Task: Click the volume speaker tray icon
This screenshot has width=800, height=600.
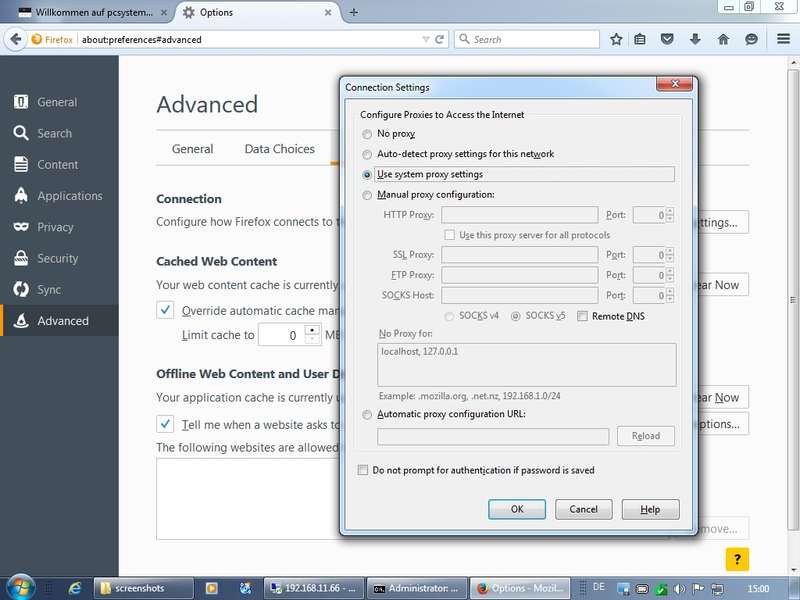Action: point(679,589)
